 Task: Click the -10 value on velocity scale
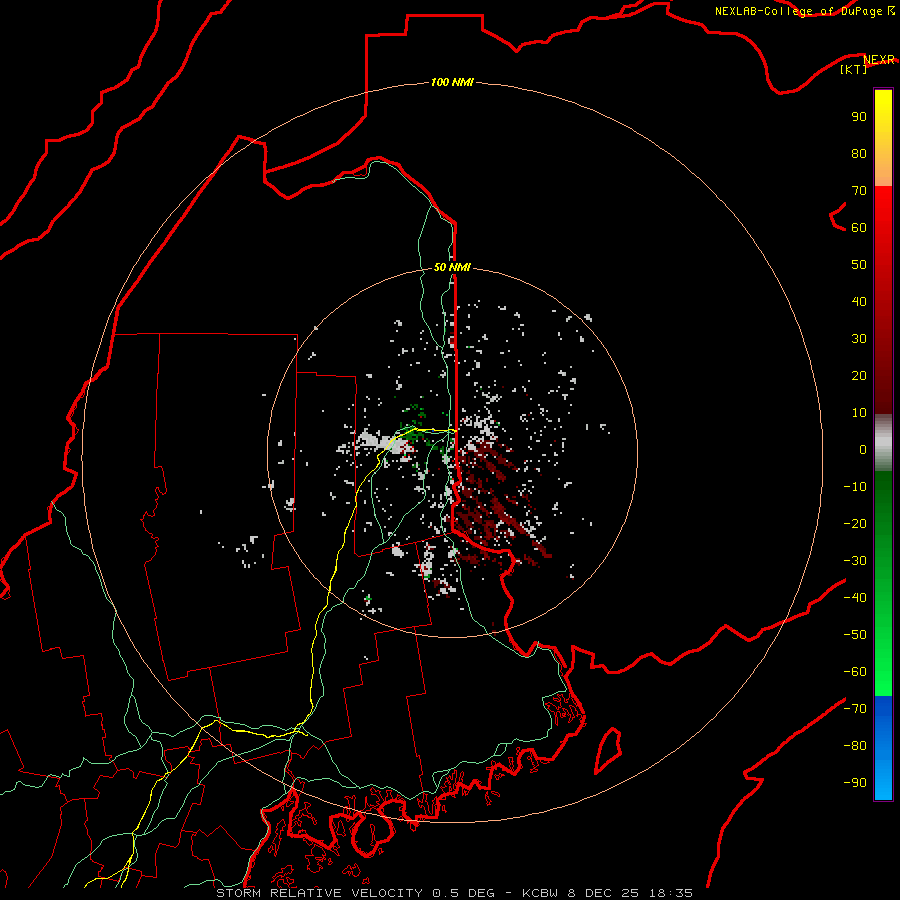coord(855,487)
